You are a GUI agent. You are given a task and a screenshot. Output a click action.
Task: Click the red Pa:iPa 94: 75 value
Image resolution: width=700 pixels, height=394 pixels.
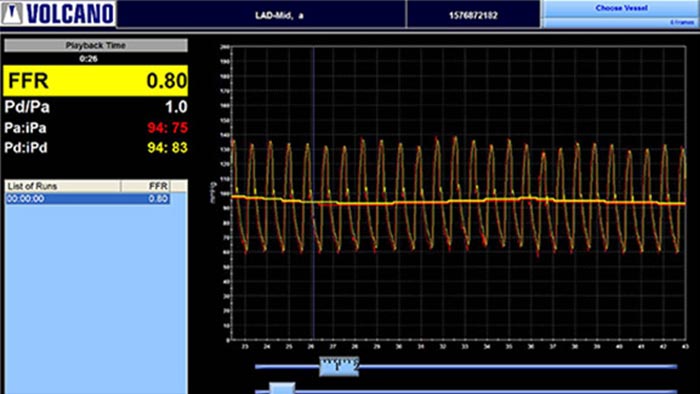[x=167, y=128]
